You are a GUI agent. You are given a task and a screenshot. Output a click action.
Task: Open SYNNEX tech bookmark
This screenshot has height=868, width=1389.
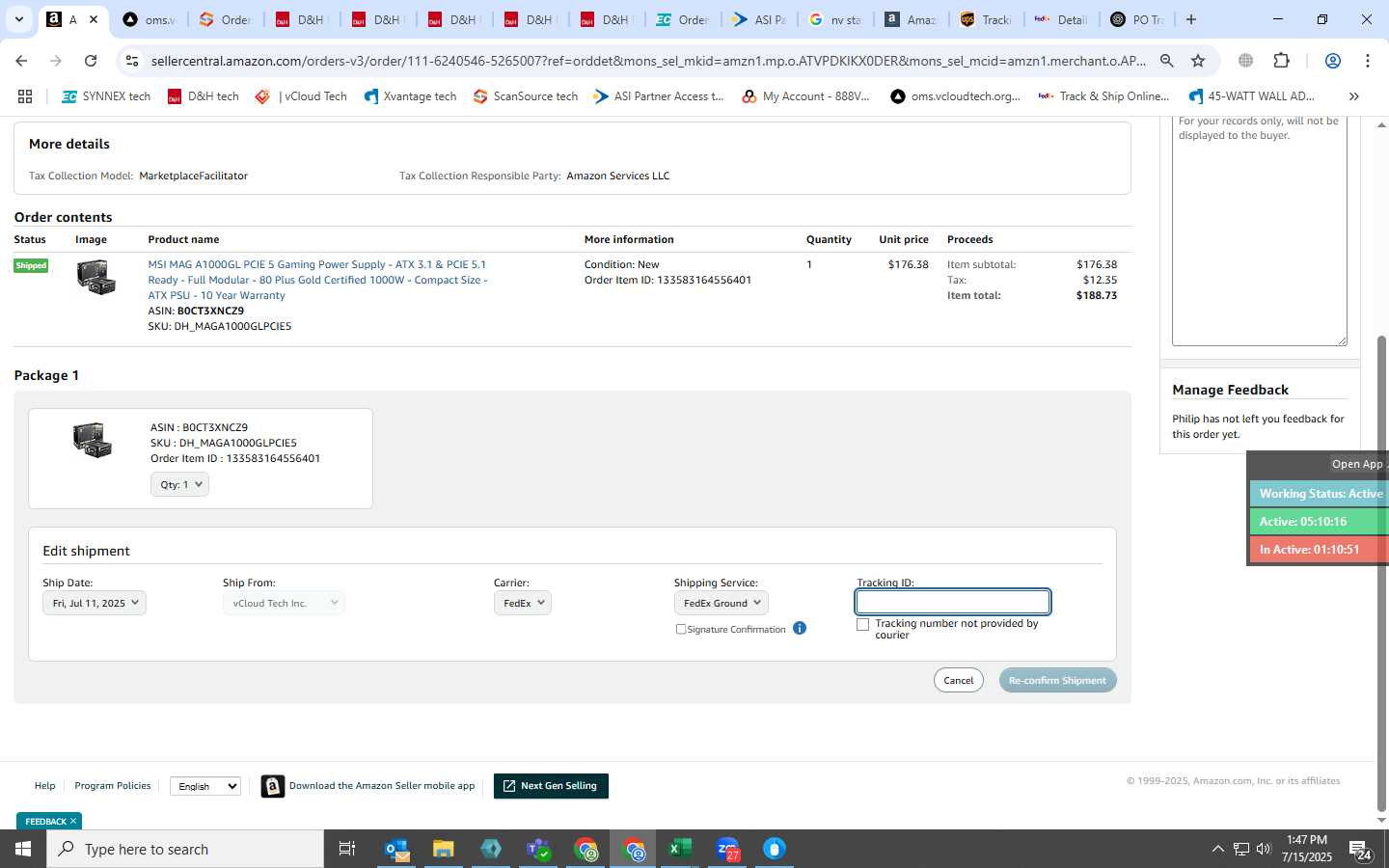pyautogui.click(x=106, y=96)
